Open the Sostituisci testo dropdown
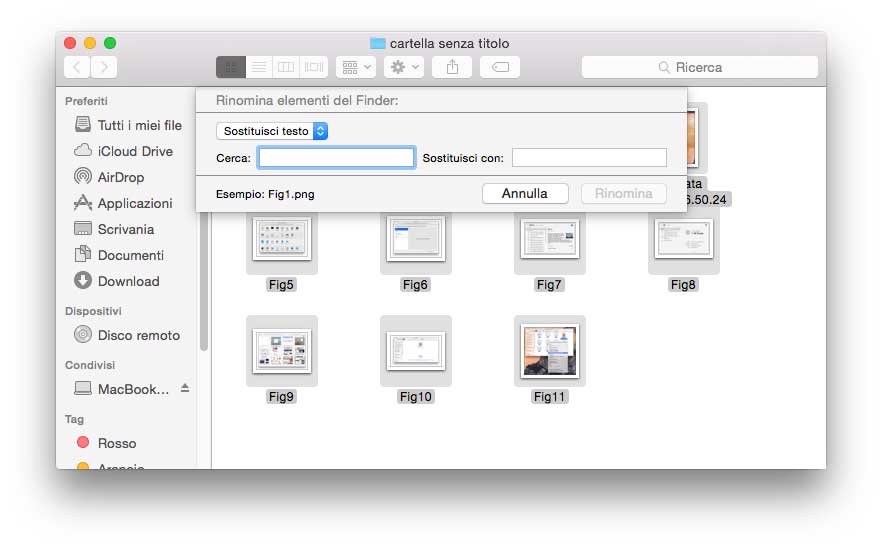Viewport: 882px width, 549px height. 272,131
